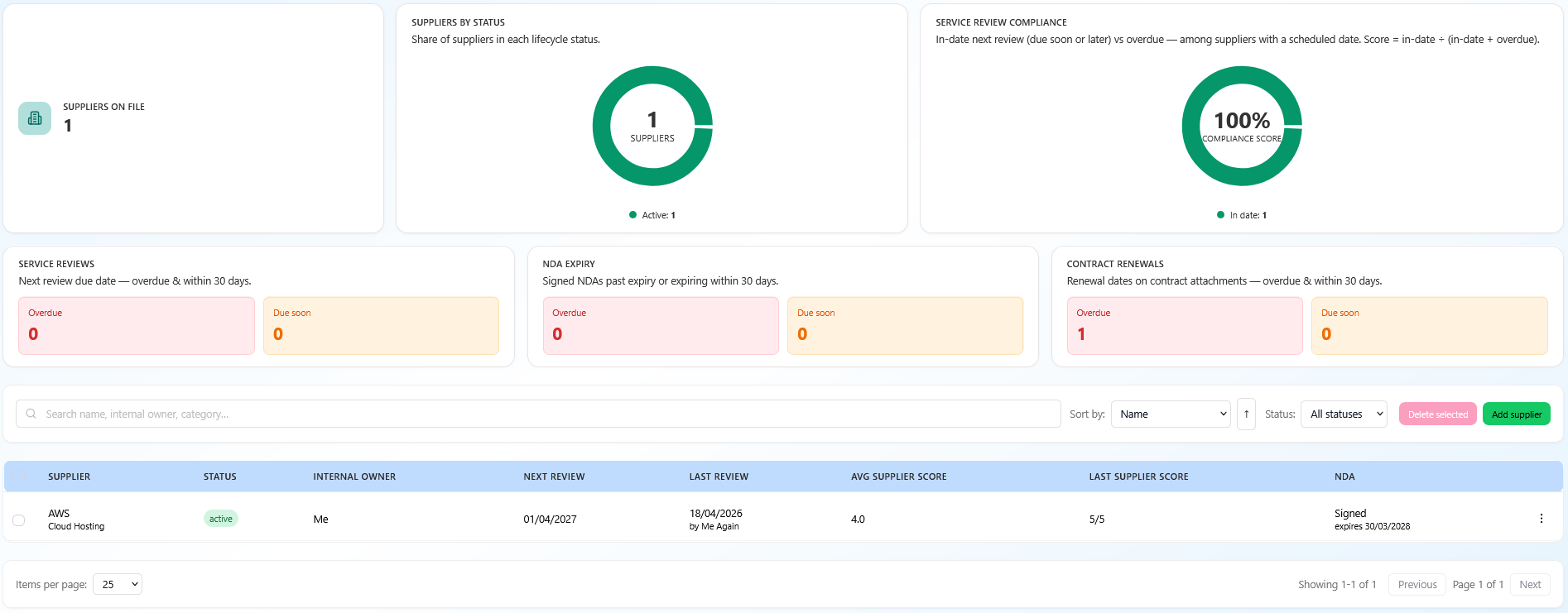
Task: Click the Delete selected button
Action: pyautogui.click(x=1437, y=414)
